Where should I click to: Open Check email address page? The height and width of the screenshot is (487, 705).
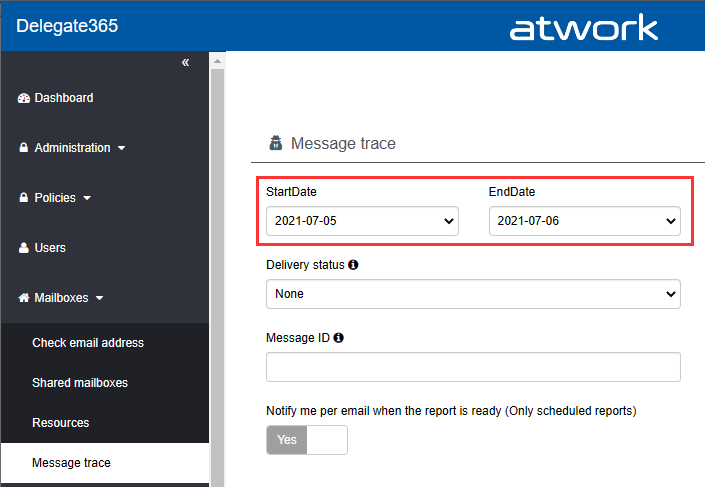click(88, 343)
